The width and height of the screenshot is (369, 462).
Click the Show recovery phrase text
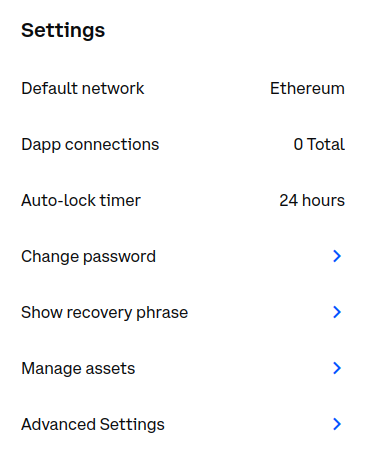click(x=105, y=313)
